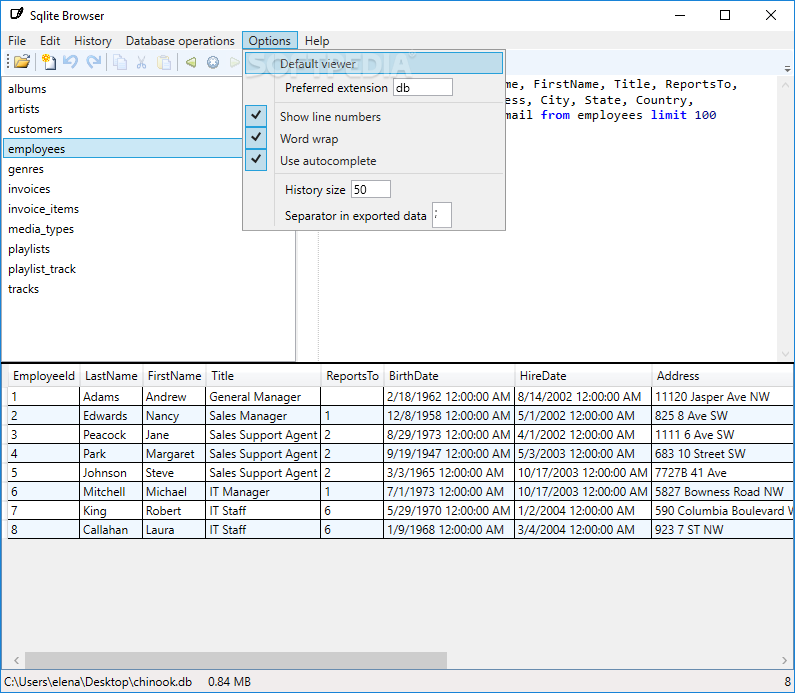Click the Preferred extension field

tap(423, 87)
